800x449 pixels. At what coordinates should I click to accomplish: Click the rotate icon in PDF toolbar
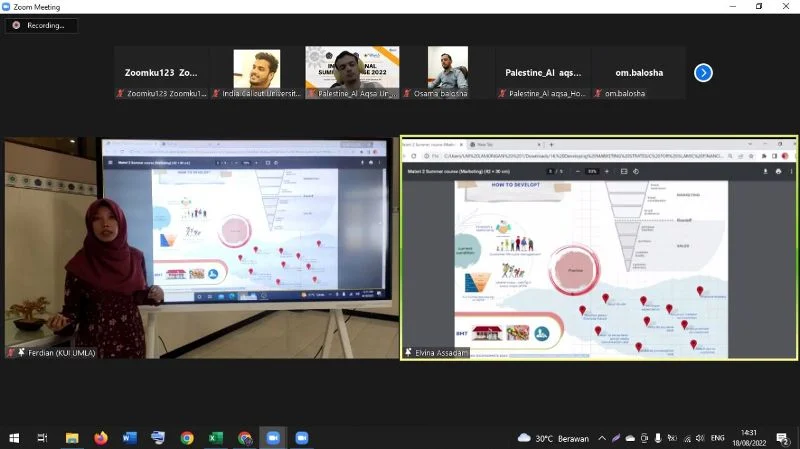coord(638,171)
